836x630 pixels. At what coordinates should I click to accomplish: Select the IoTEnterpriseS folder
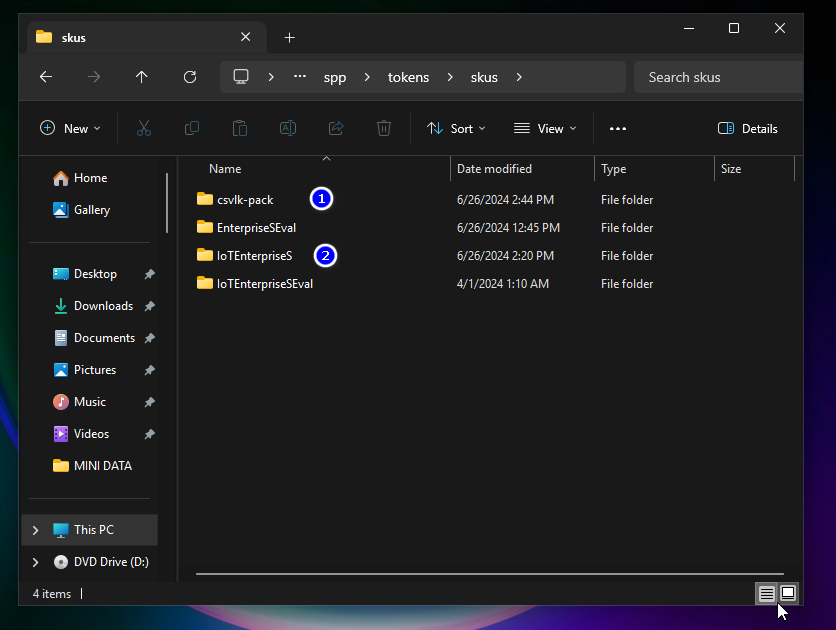[244, 256]
